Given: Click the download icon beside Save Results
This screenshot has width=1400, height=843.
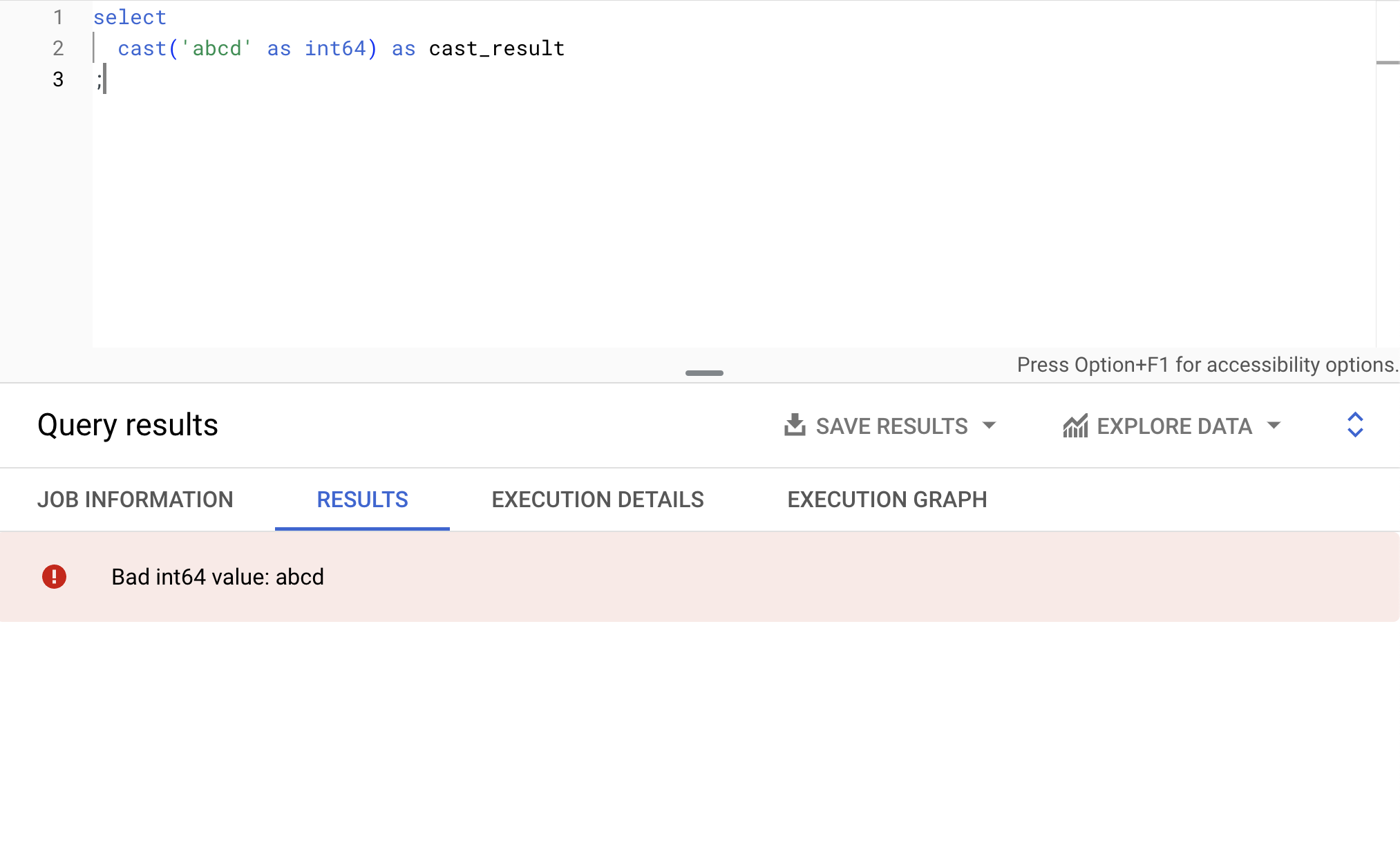Looking at the screenshot, I should point(795,426).
